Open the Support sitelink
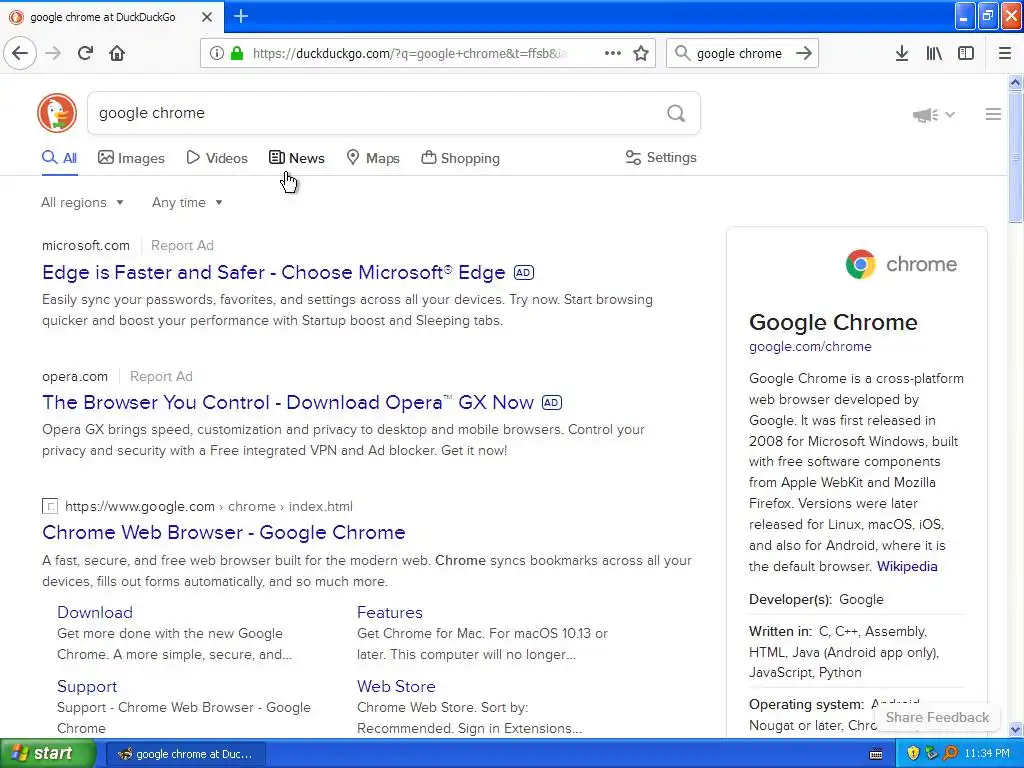 point(87,686)
